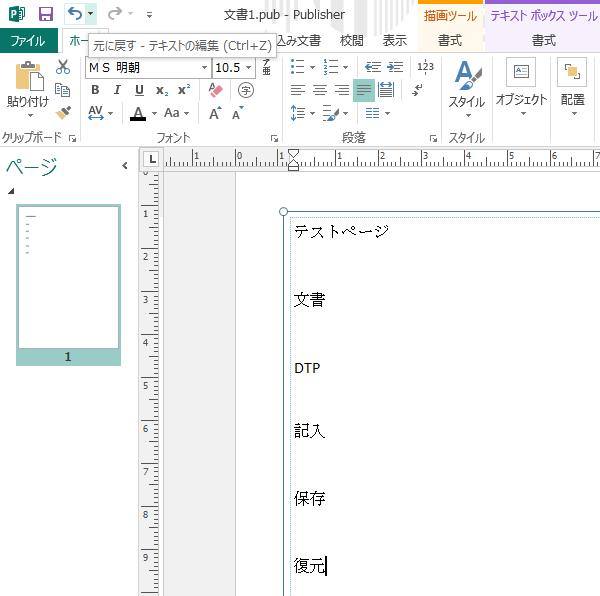Center align text
Viewport: 600px width, 596px height.
(320, 90)
